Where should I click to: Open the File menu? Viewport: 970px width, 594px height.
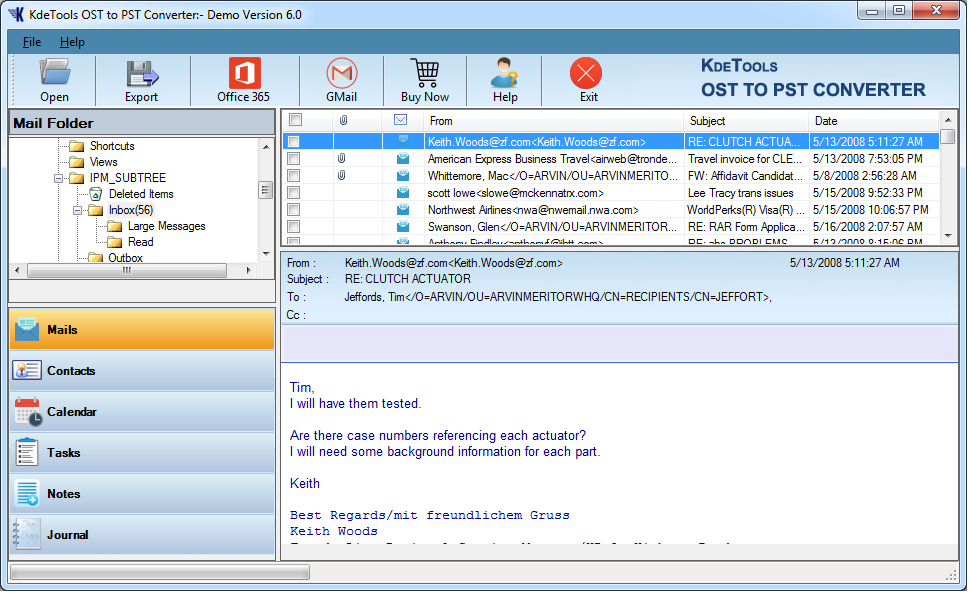click(x=32, y=42)
